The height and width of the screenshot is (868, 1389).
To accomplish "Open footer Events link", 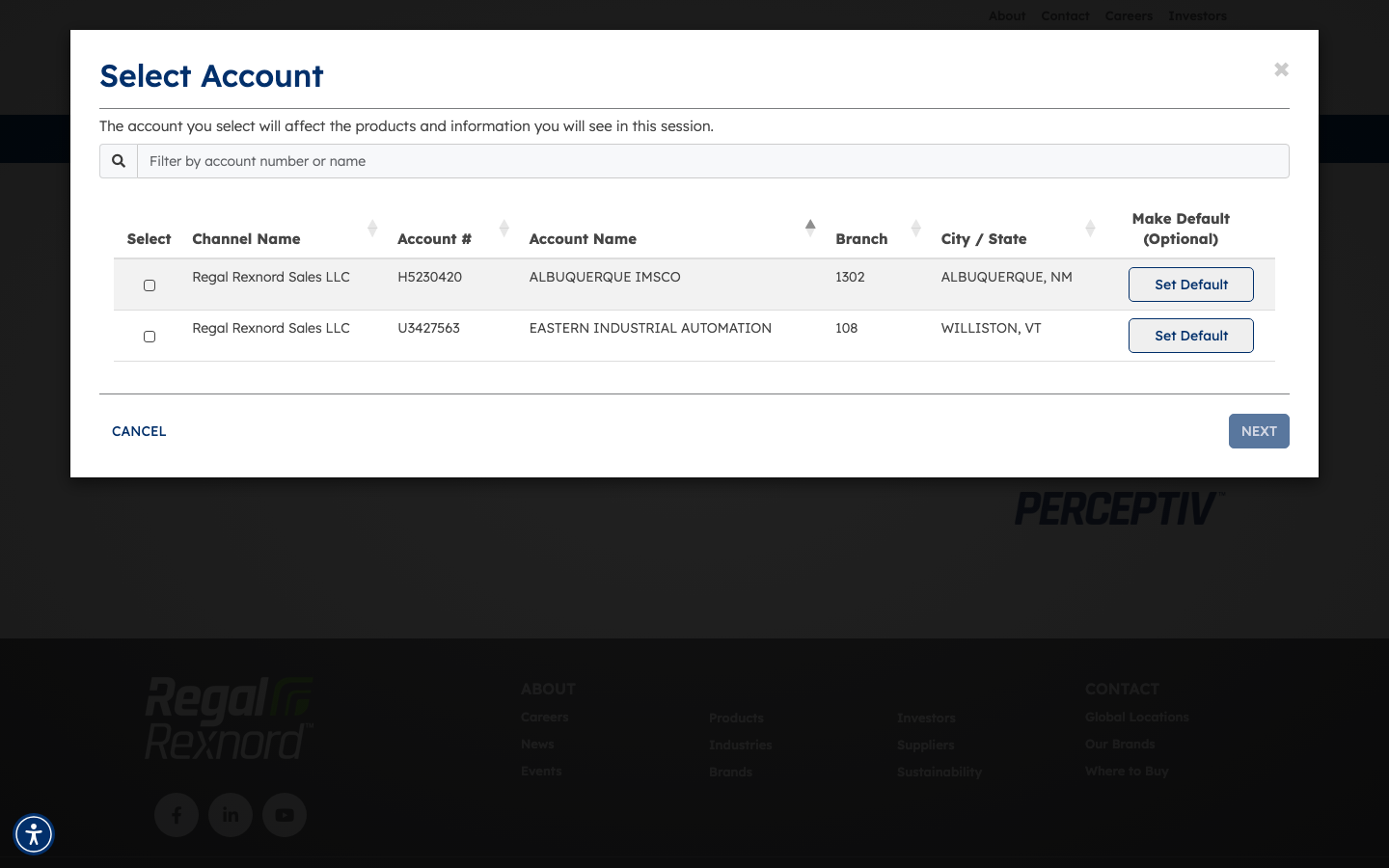I will point(541,771).
